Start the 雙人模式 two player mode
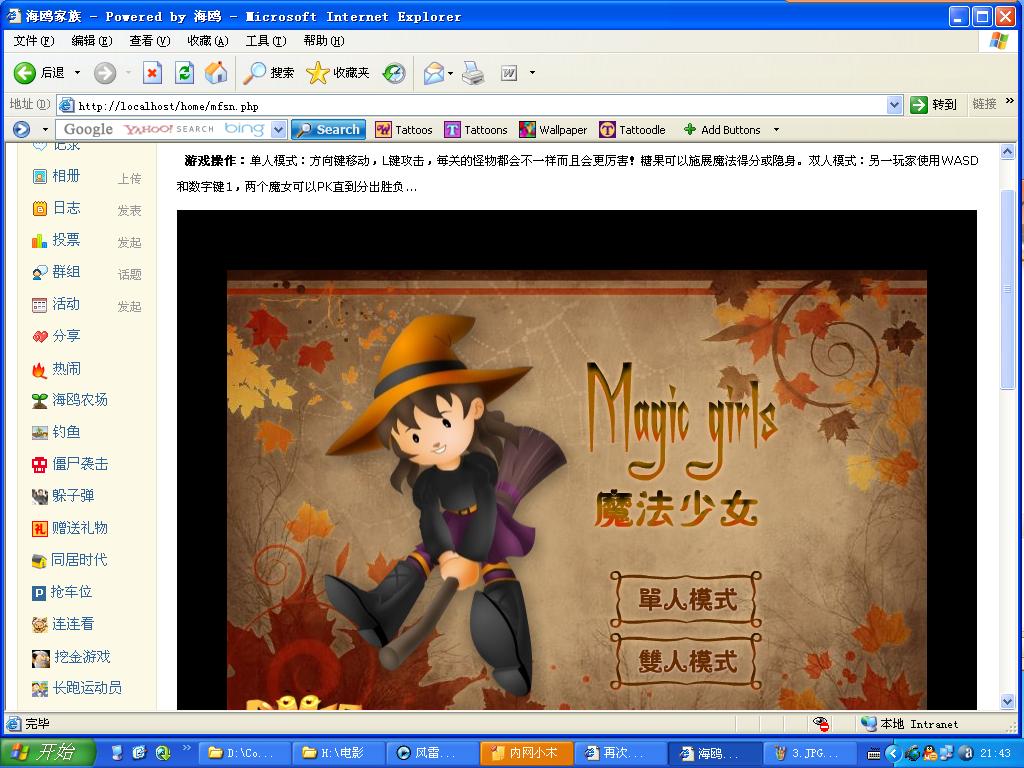Image resolution: width=1024 pixels, height=768 pixels. (x=687, y=661)
